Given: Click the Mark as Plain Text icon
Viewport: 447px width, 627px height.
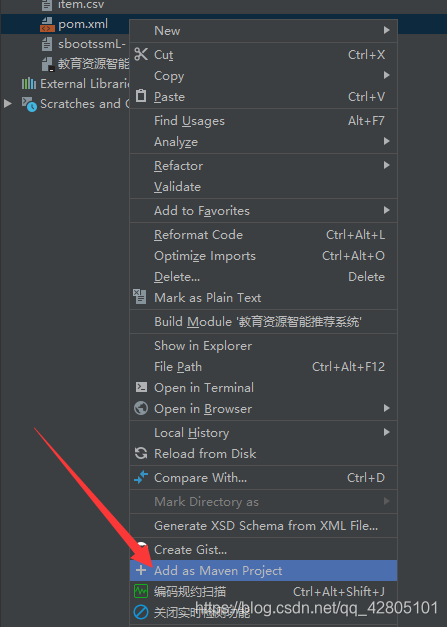Looking at the screenshot, I should click(140, 297).
